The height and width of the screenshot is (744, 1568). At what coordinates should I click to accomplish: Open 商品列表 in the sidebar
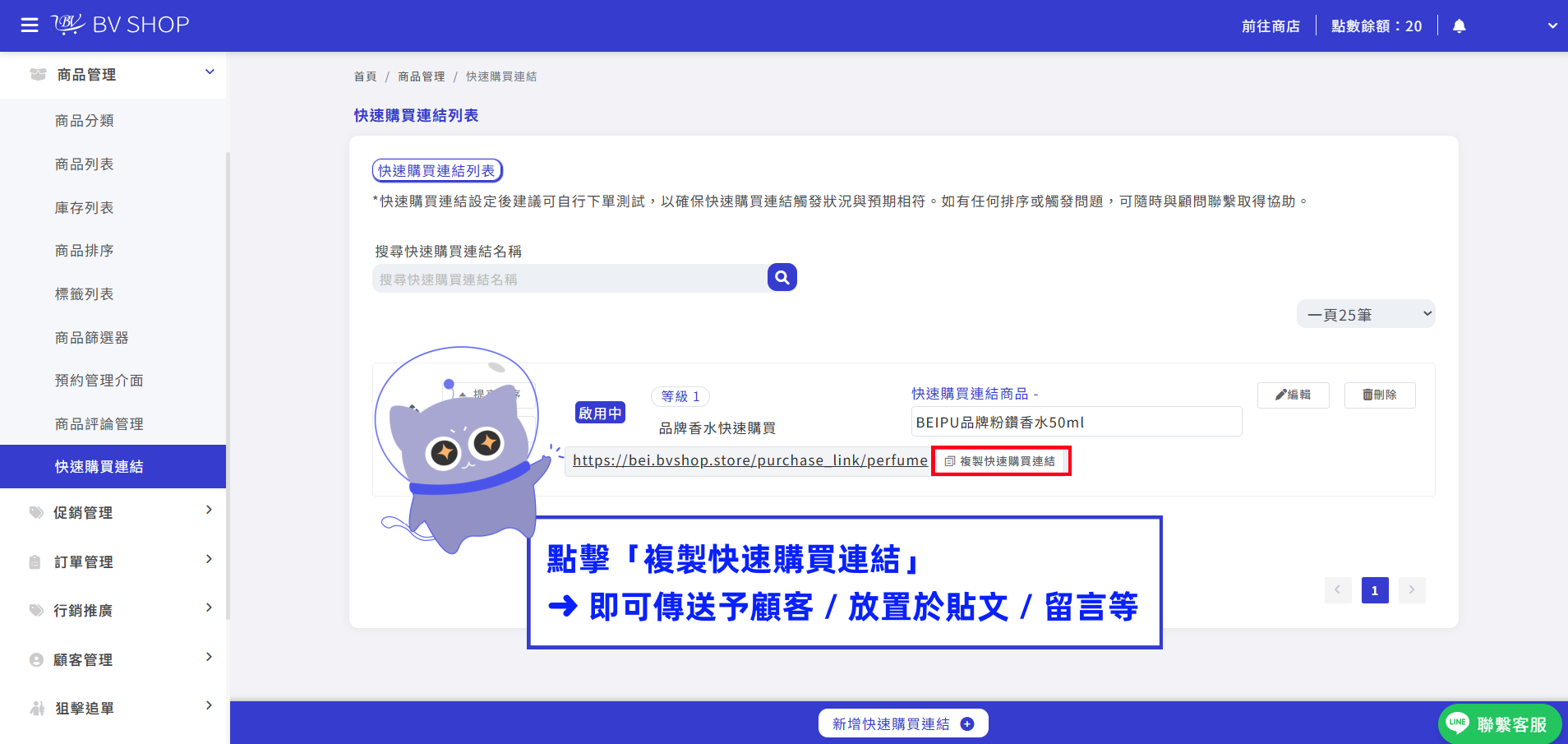point(85,164)
